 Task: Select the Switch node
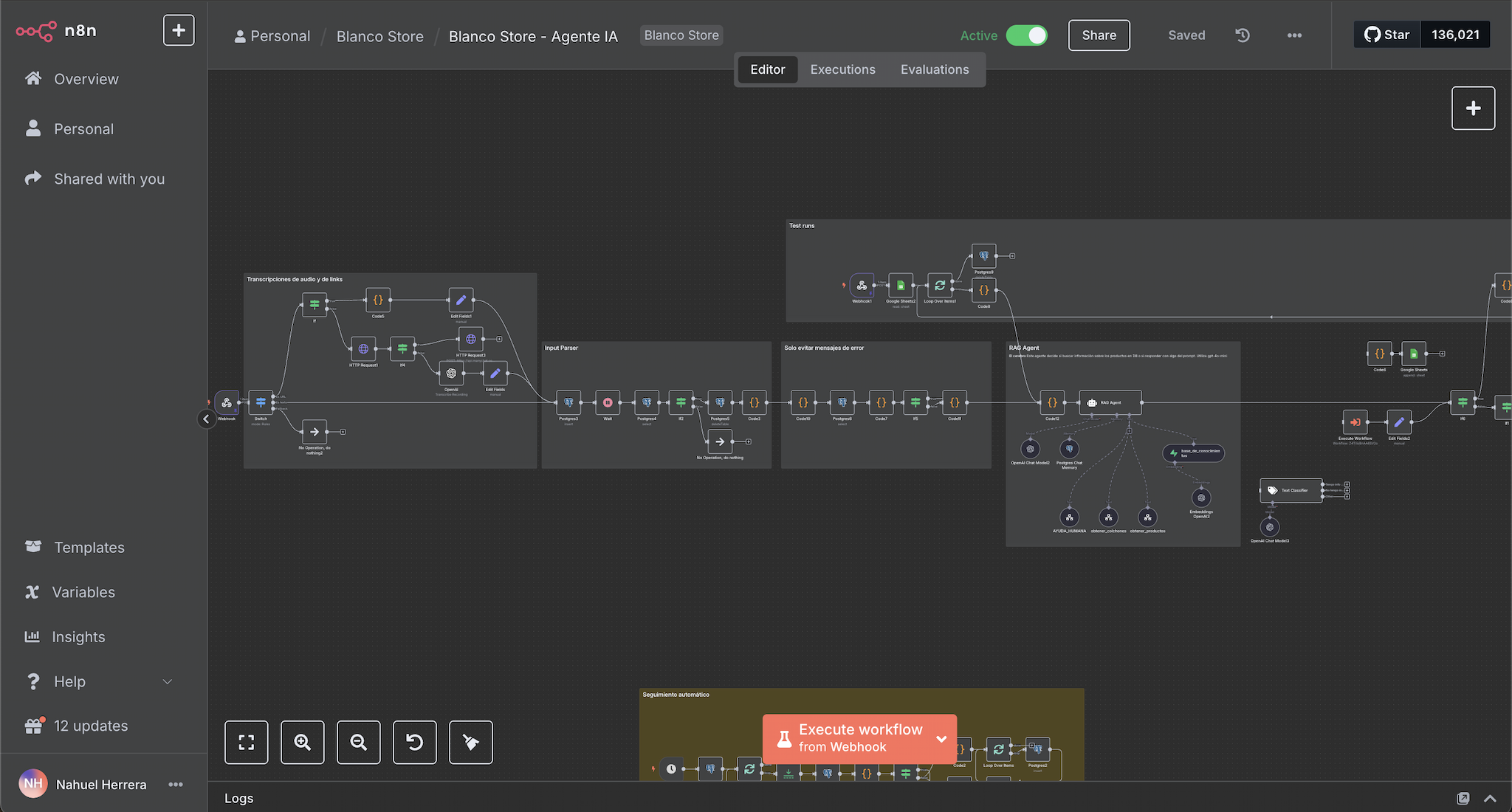click(x=261, y=402)
